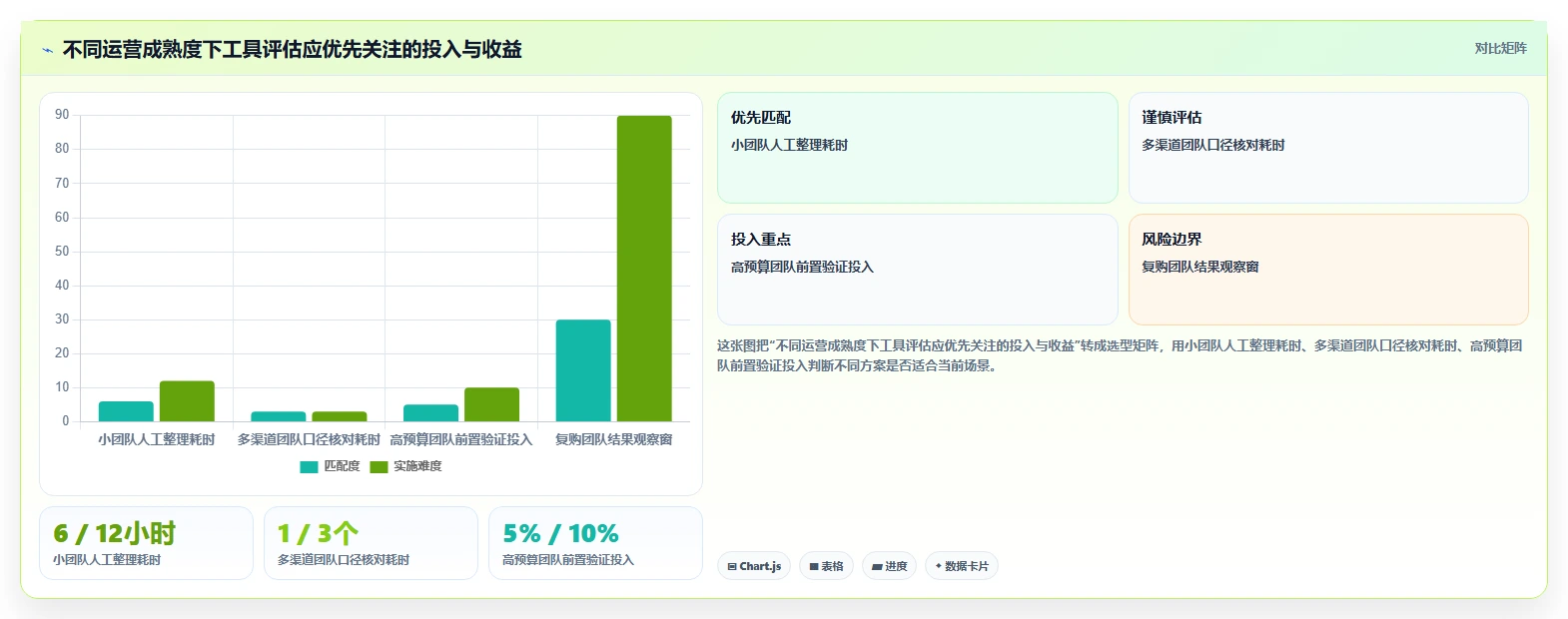Click the 进度 tag
The height and width of the screenshot is (619, 1568).
[889, 566]
